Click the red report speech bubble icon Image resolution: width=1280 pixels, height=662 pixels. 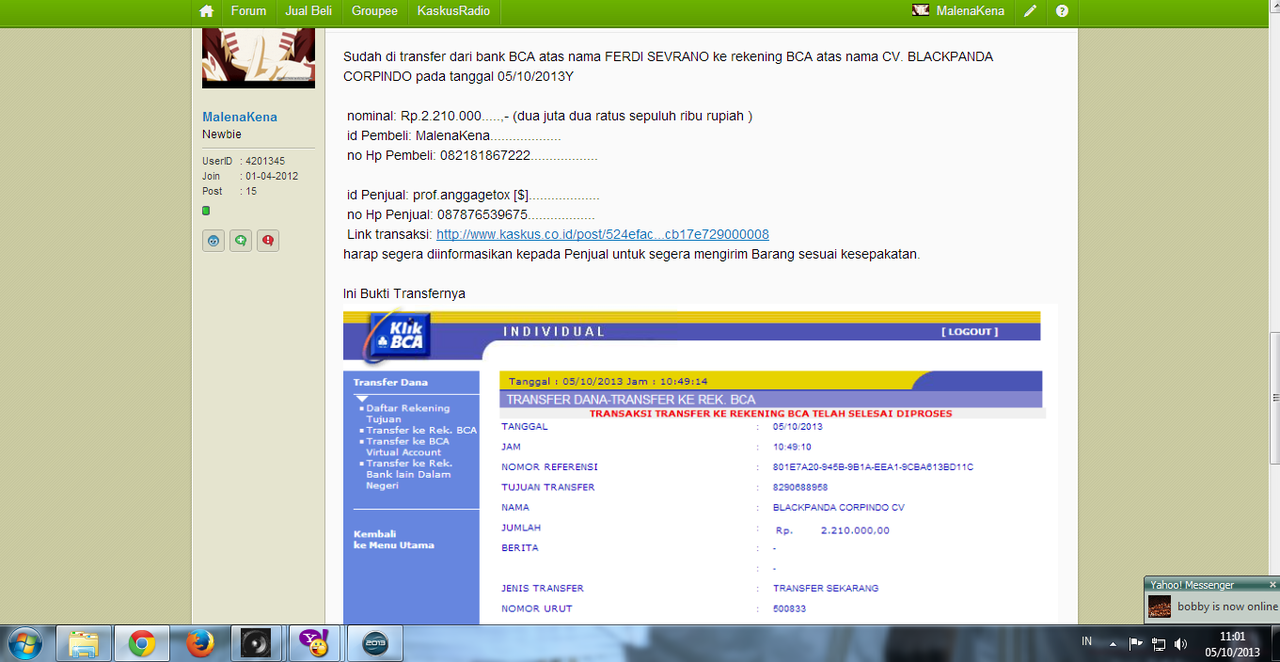coord(267,240)
